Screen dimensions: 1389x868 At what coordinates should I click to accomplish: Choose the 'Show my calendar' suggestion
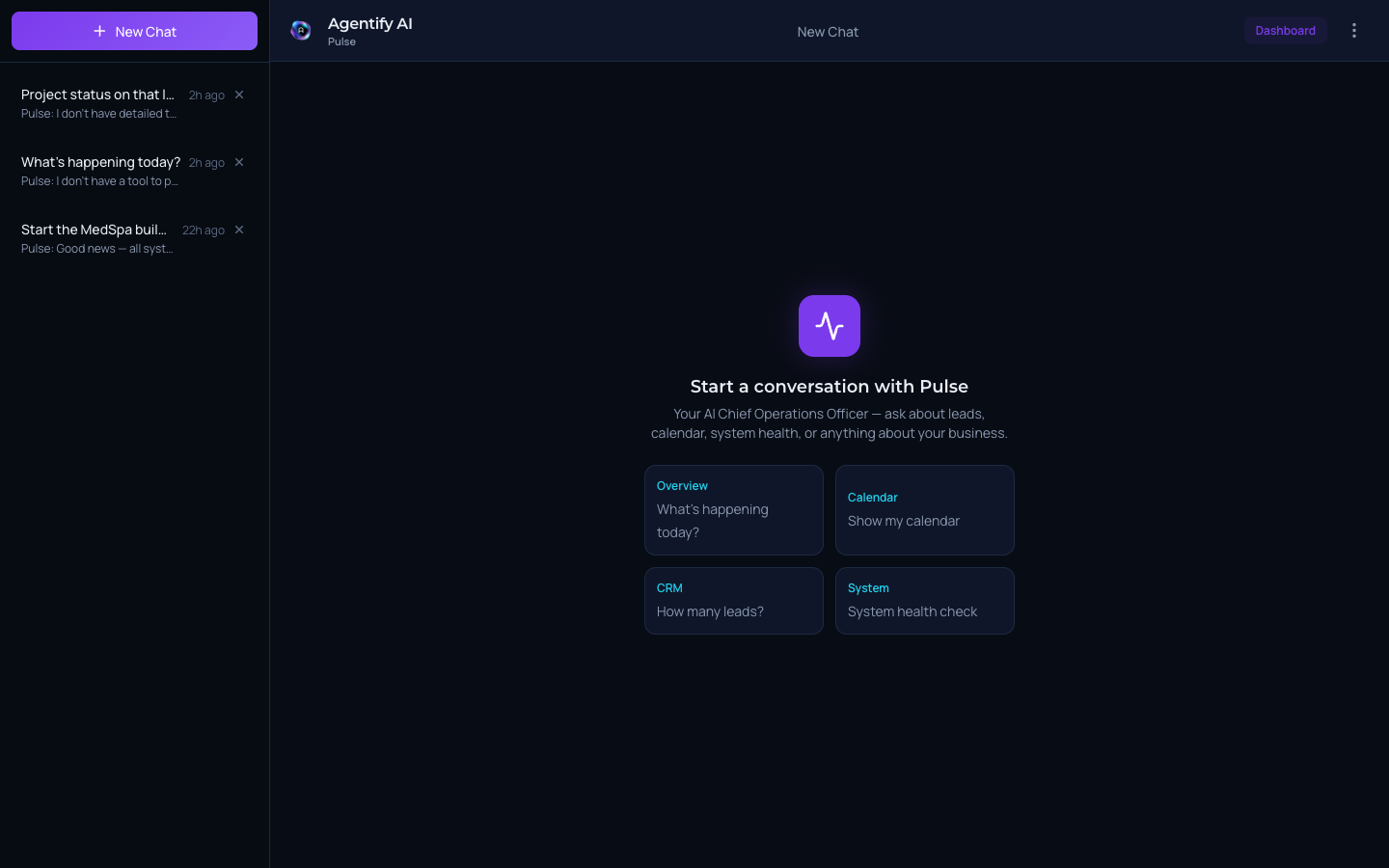924,510
